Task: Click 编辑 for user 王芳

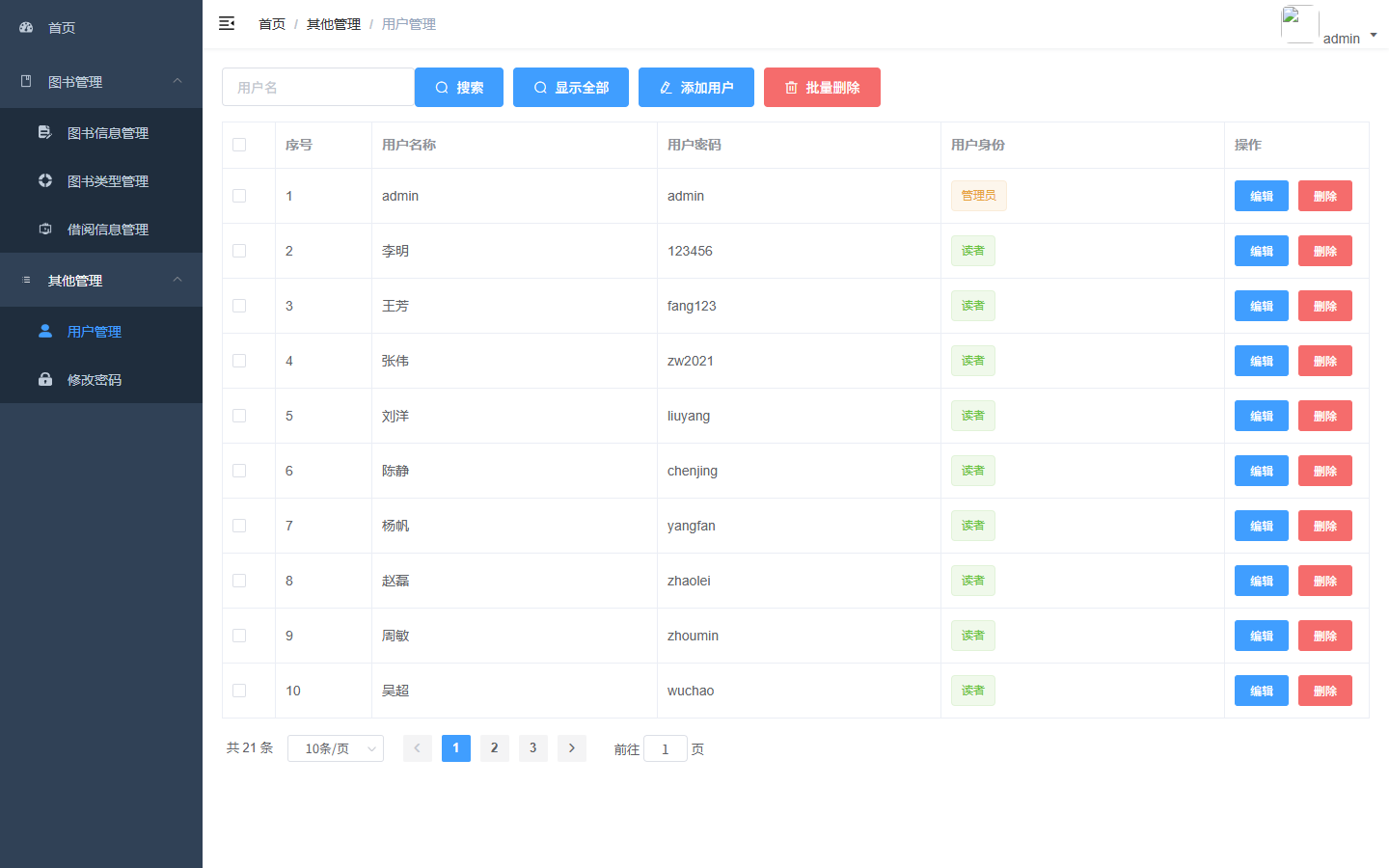Action: [1262, 306]
